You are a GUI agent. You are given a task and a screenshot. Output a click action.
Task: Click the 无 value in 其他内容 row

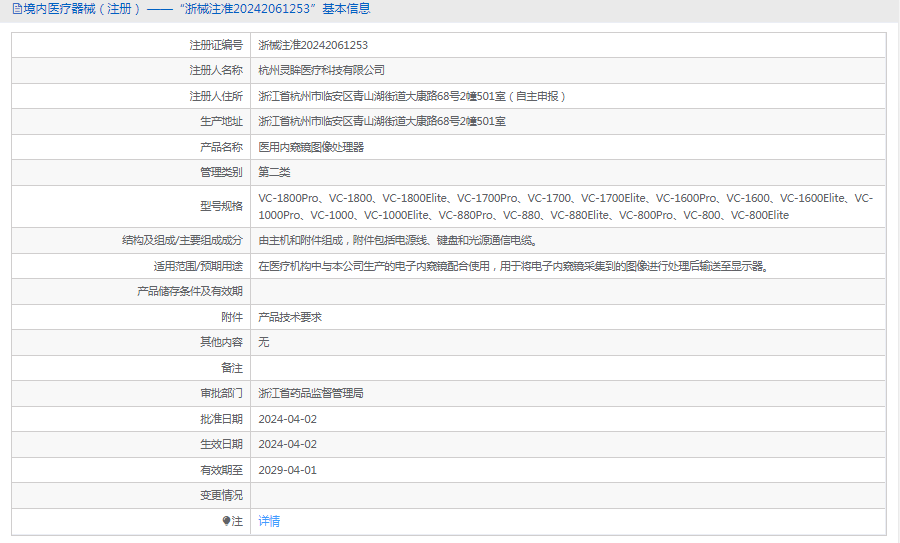[263, 342]
